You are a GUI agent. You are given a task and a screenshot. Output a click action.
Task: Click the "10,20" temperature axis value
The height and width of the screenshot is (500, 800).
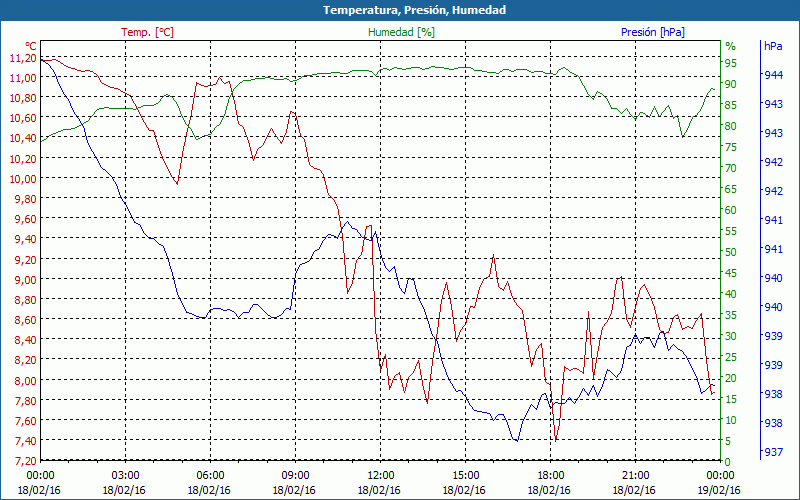tap(23, 159)
